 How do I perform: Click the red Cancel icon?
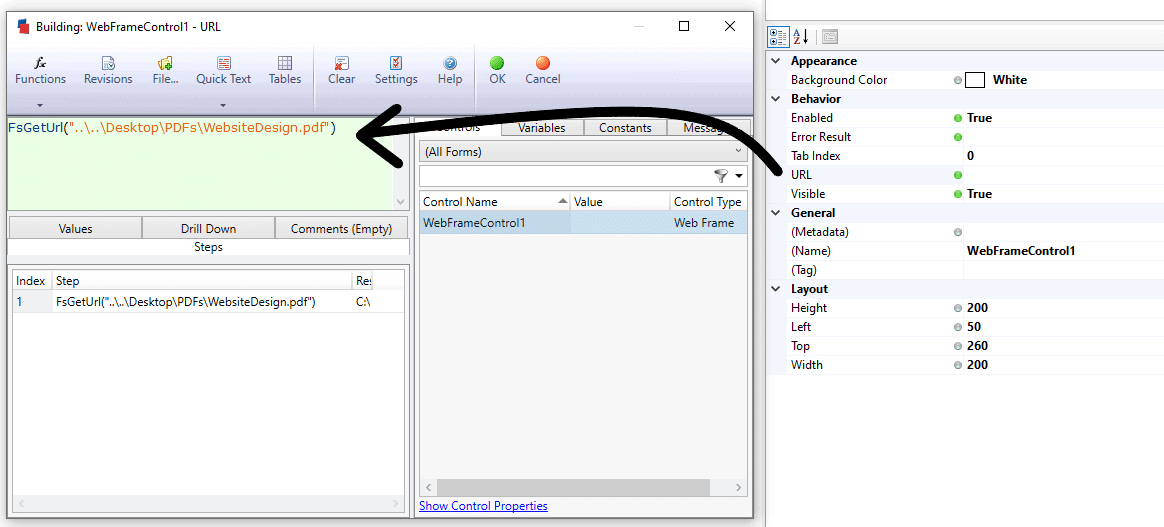click(x=543, y=63)
